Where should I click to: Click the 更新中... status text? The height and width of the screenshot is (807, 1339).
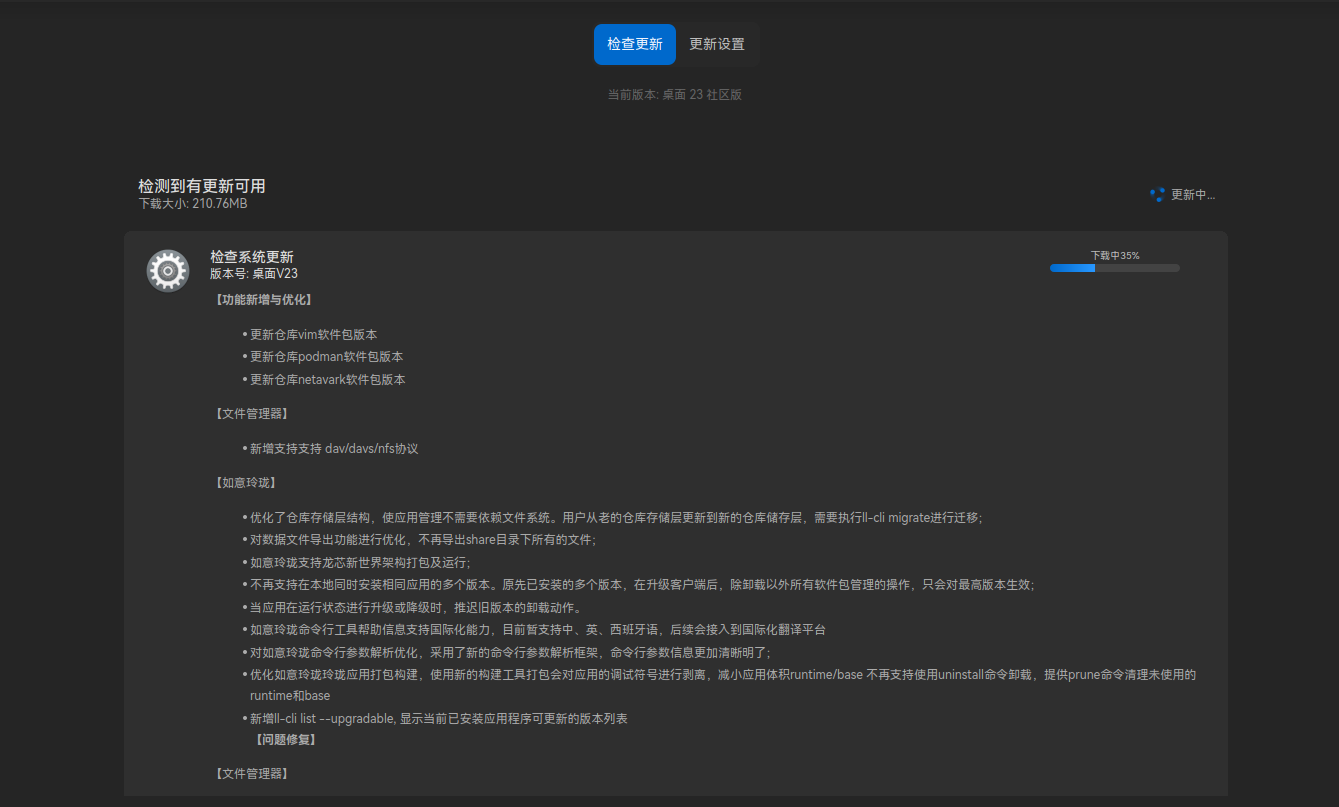(x=1193, y=195)
